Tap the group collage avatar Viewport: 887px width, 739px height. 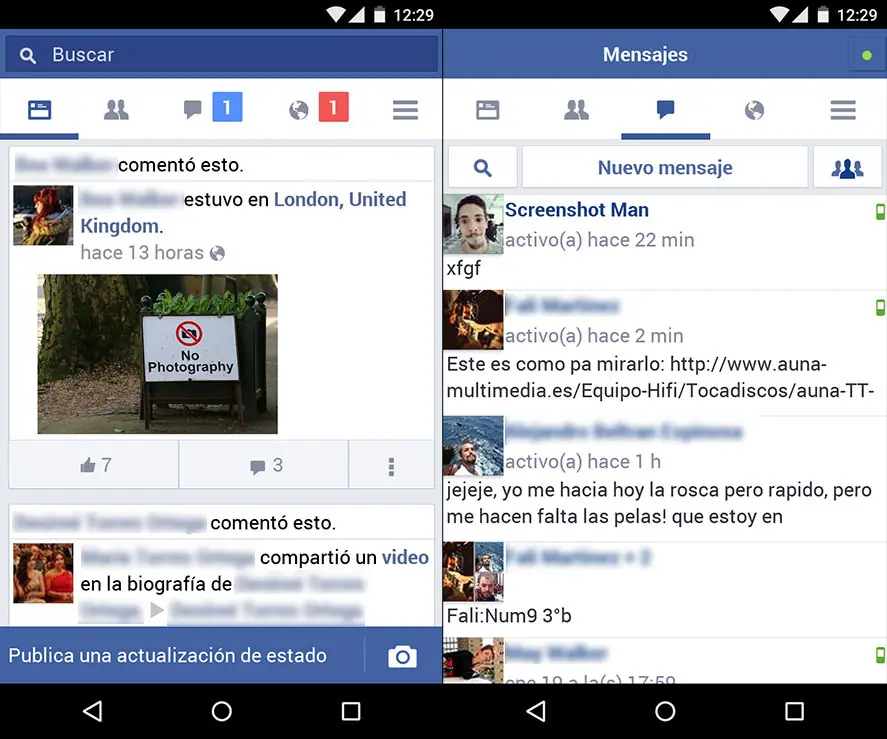click(x=473, y=572)
